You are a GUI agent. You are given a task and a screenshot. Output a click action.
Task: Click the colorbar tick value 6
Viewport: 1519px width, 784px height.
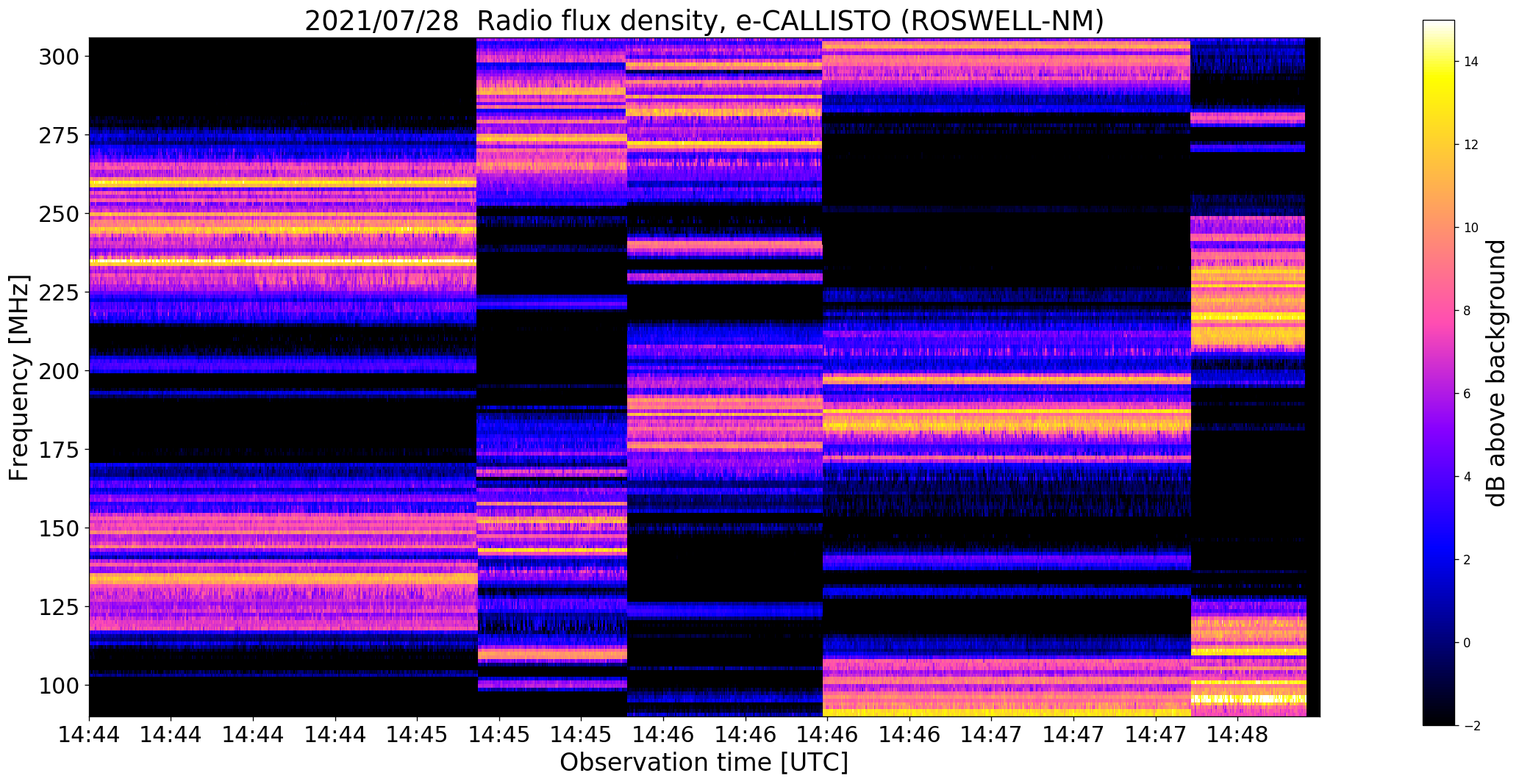click(x=1468, y=394)
